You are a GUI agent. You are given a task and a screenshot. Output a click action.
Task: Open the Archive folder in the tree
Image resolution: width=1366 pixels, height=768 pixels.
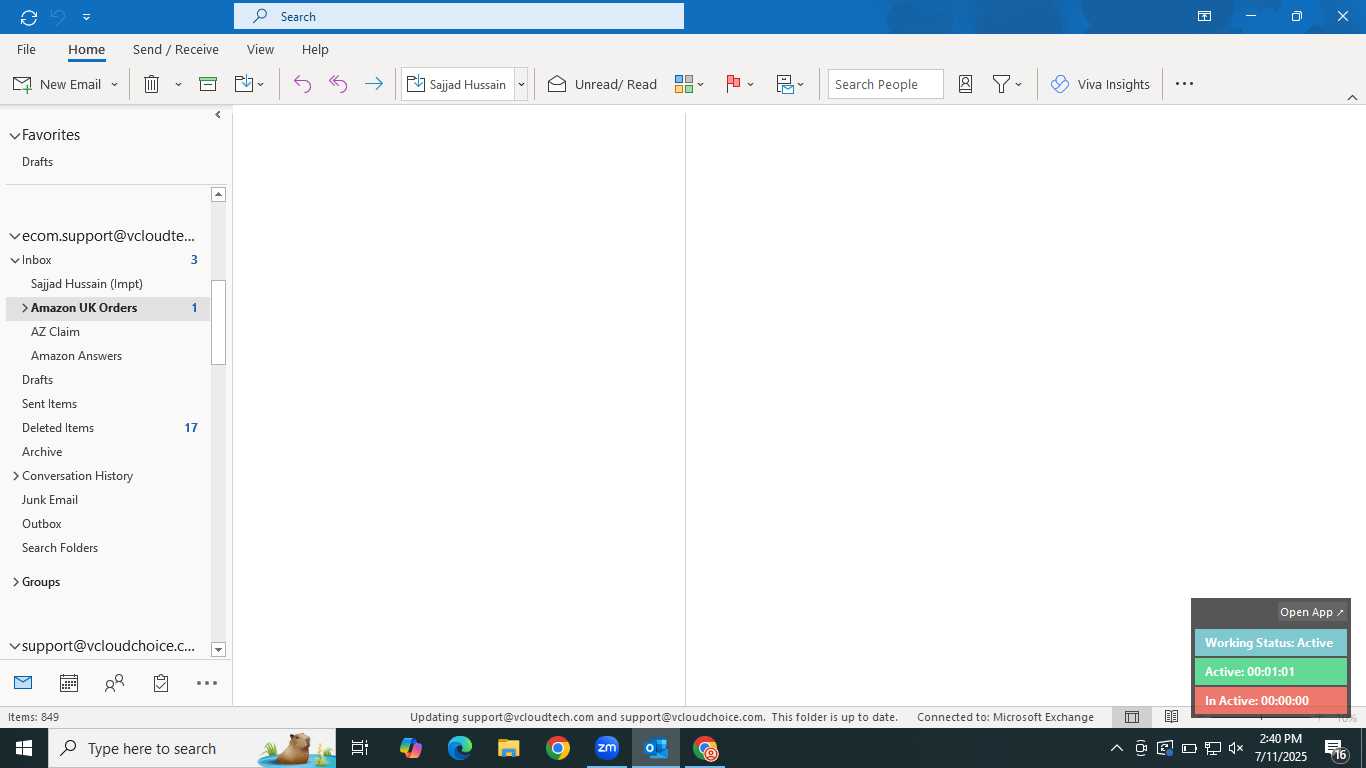[42, 452]
